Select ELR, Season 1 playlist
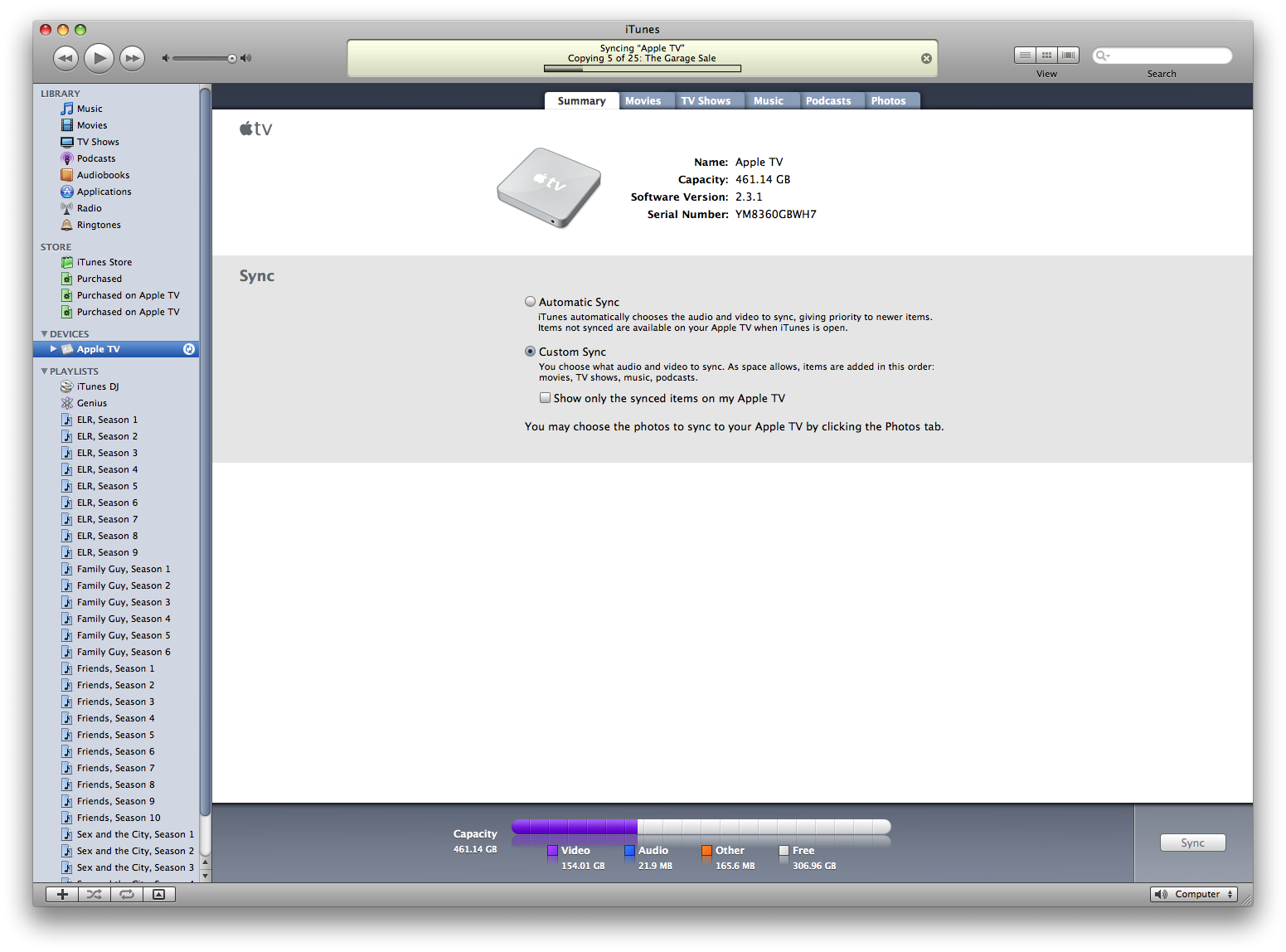Image resolution: width=1286 pixels, height=952 pixels. tap(116, 420)
